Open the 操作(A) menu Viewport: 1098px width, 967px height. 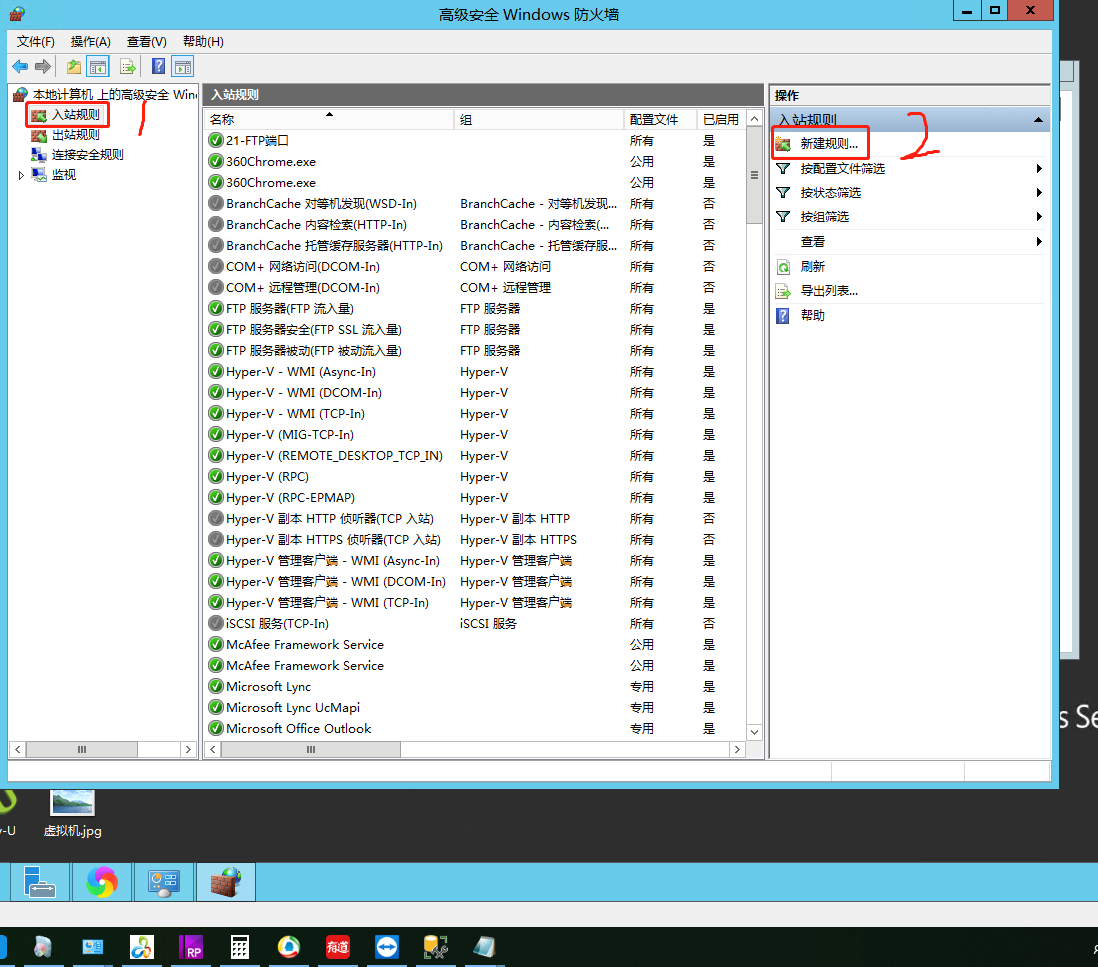point(90,42)
